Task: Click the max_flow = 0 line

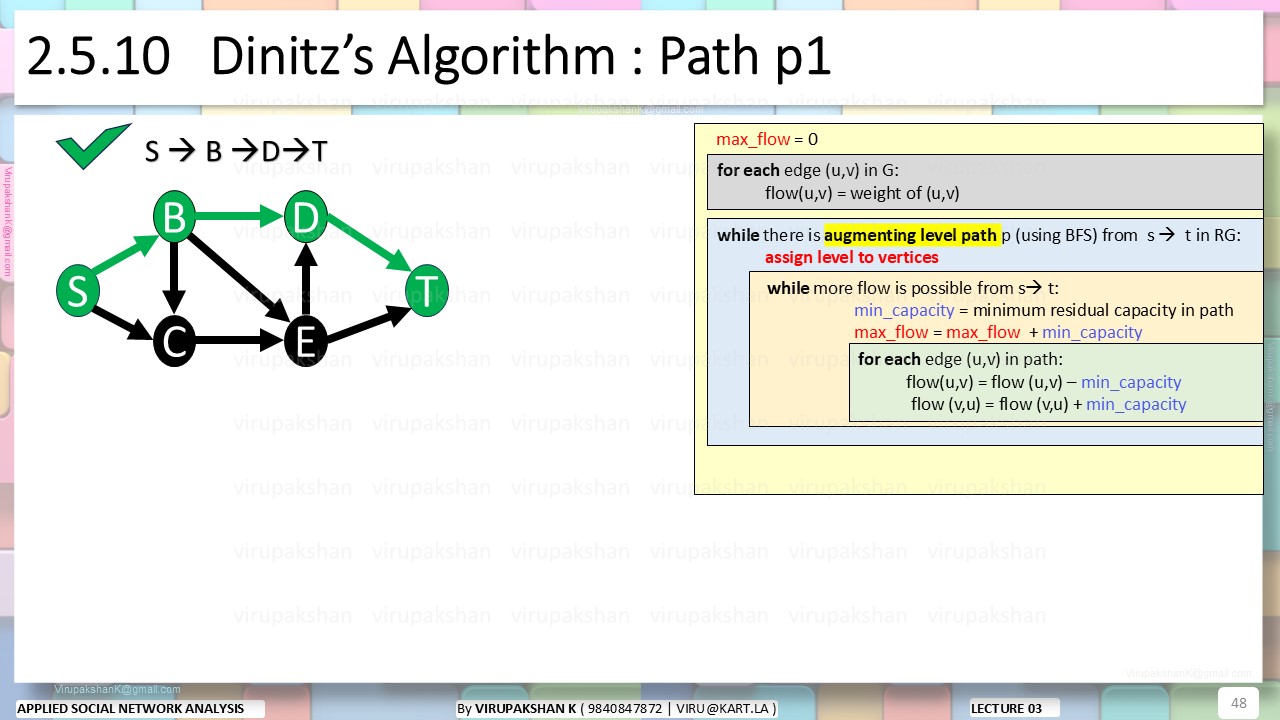Action: 767,139
